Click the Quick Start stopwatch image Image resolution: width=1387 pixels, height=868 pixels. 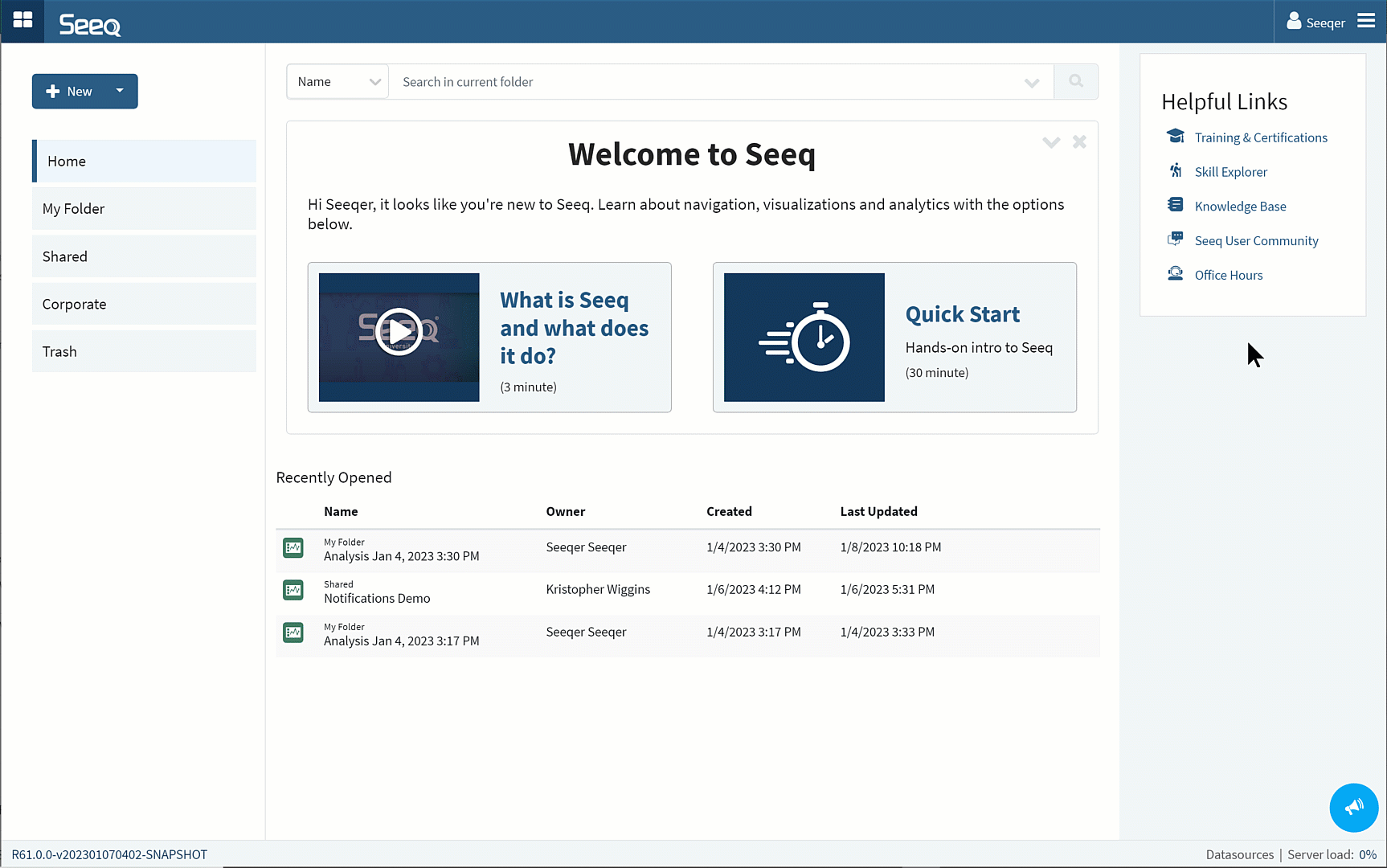pyautogui.click(x=804, y=338)
